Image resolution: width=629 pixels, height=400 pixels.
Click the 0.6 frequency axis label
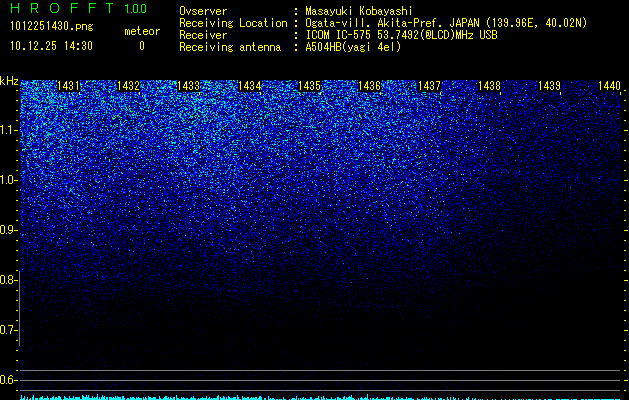click(x=8, y=380)
